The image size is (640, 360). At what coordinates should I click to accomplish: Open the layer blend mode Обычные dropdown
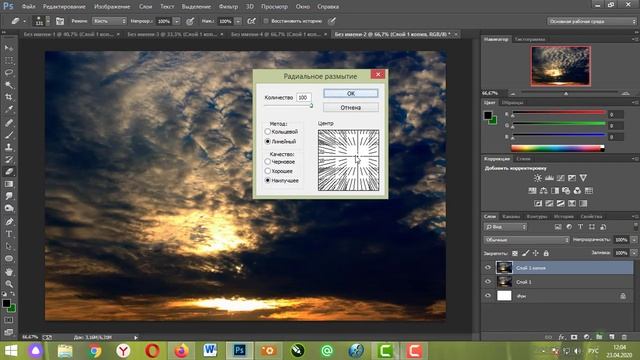point(527,240)
